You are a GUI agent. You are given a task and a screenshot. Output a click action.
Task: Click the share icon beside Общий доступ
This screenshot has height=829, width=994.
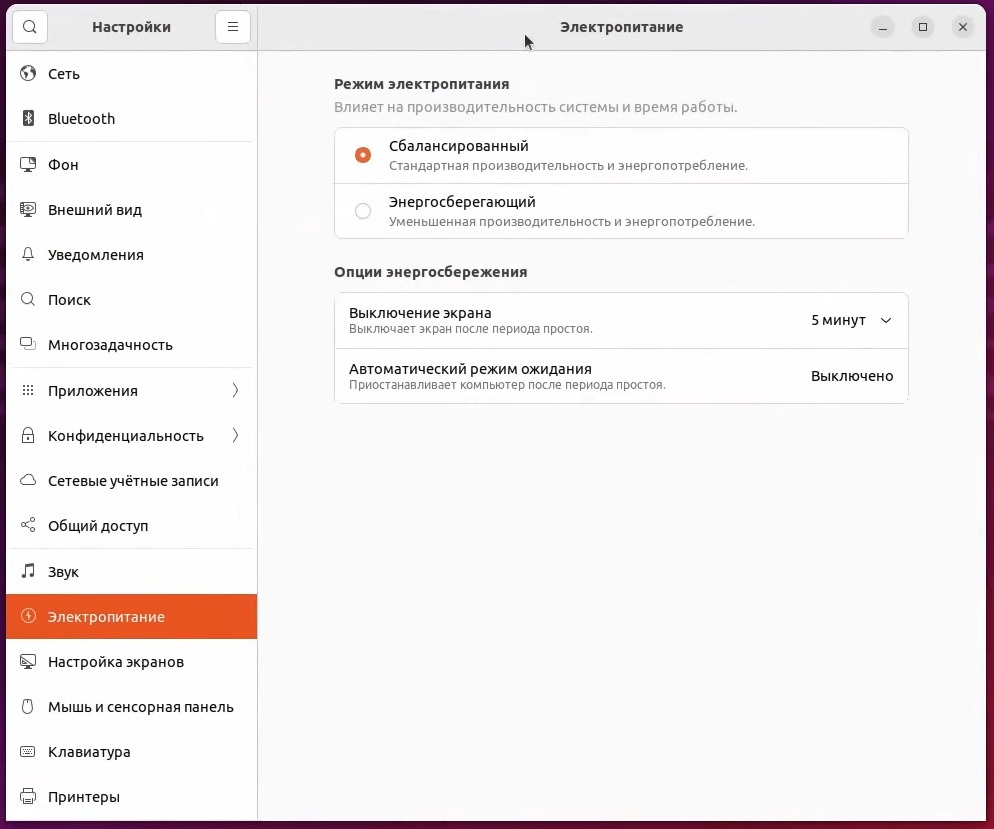[x=28, y=525]
